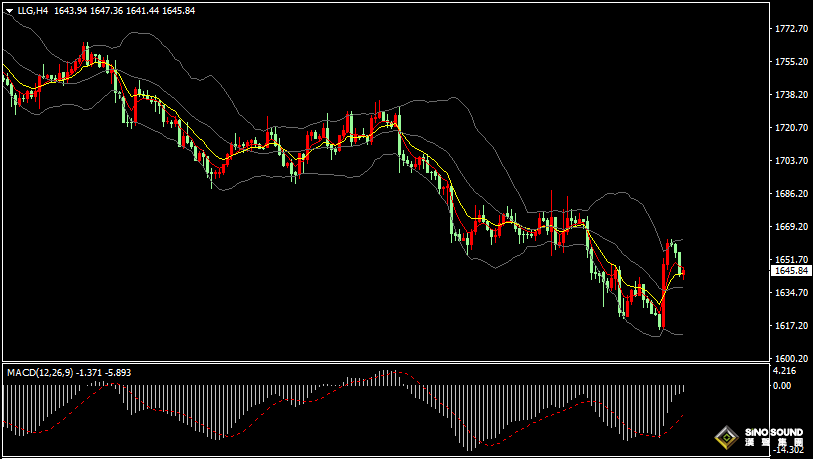Image resolution: width=813 pixels, height=459 pixels.
Task: Select the LLG,H4 symbol label
Action: (32, 10)
